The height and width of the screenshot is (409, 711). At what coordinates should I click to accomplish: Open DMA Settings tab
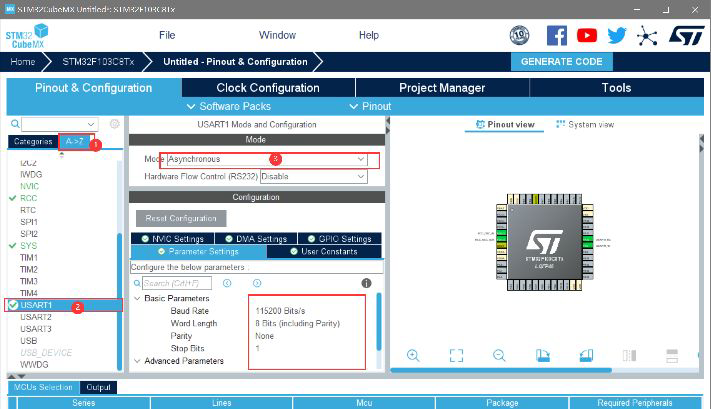coord(256,239)
